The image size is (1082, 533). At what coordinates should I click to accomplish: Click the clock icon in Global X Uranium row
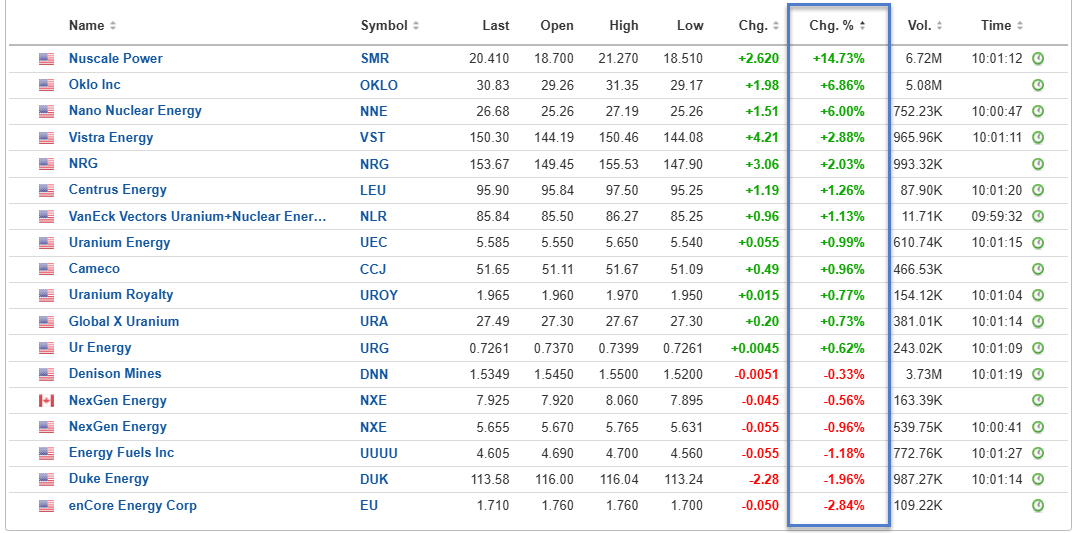(1037, 321)
